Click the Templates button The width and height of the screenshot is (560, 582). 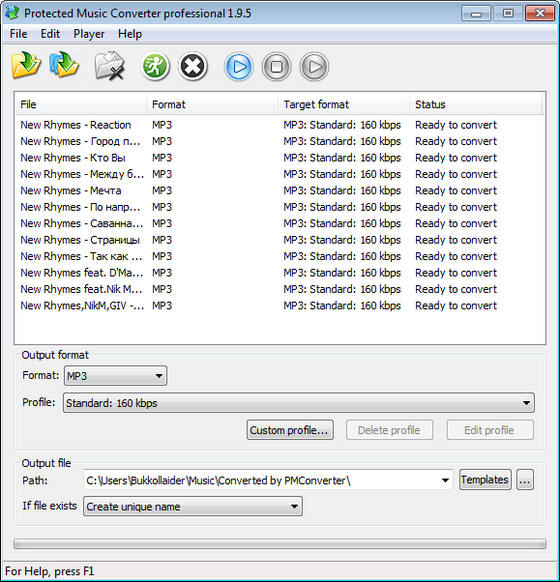pos(485,480)
